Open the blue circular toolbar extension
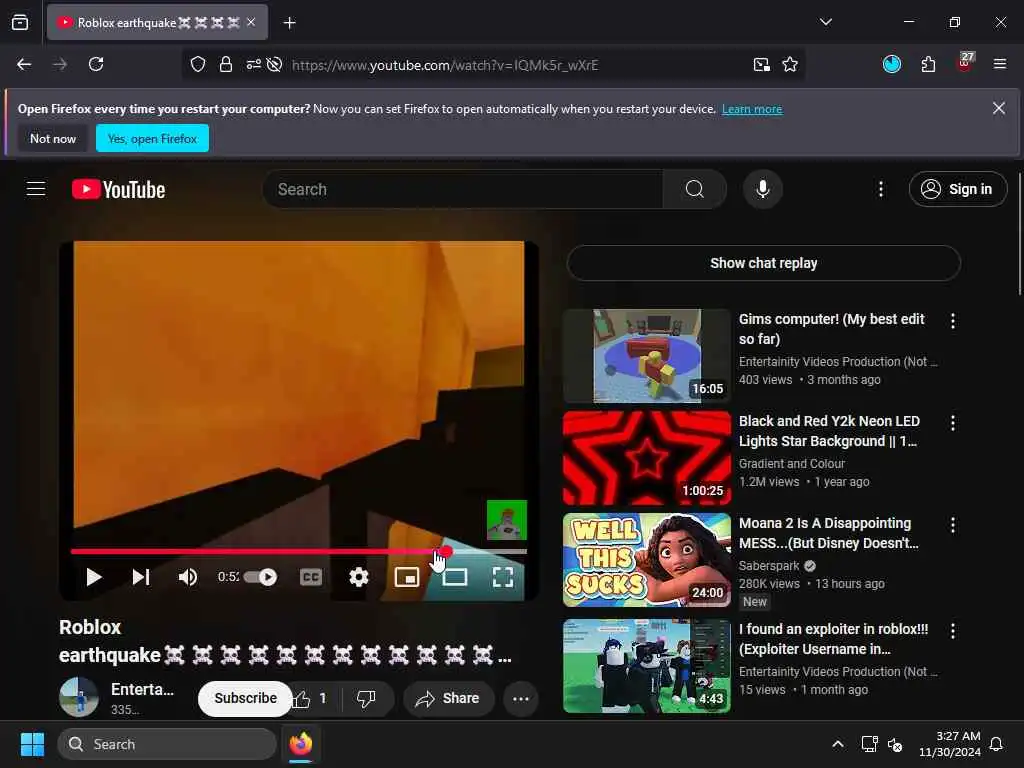The height and width of the screenshot is (768, 1024). (892, 64)
